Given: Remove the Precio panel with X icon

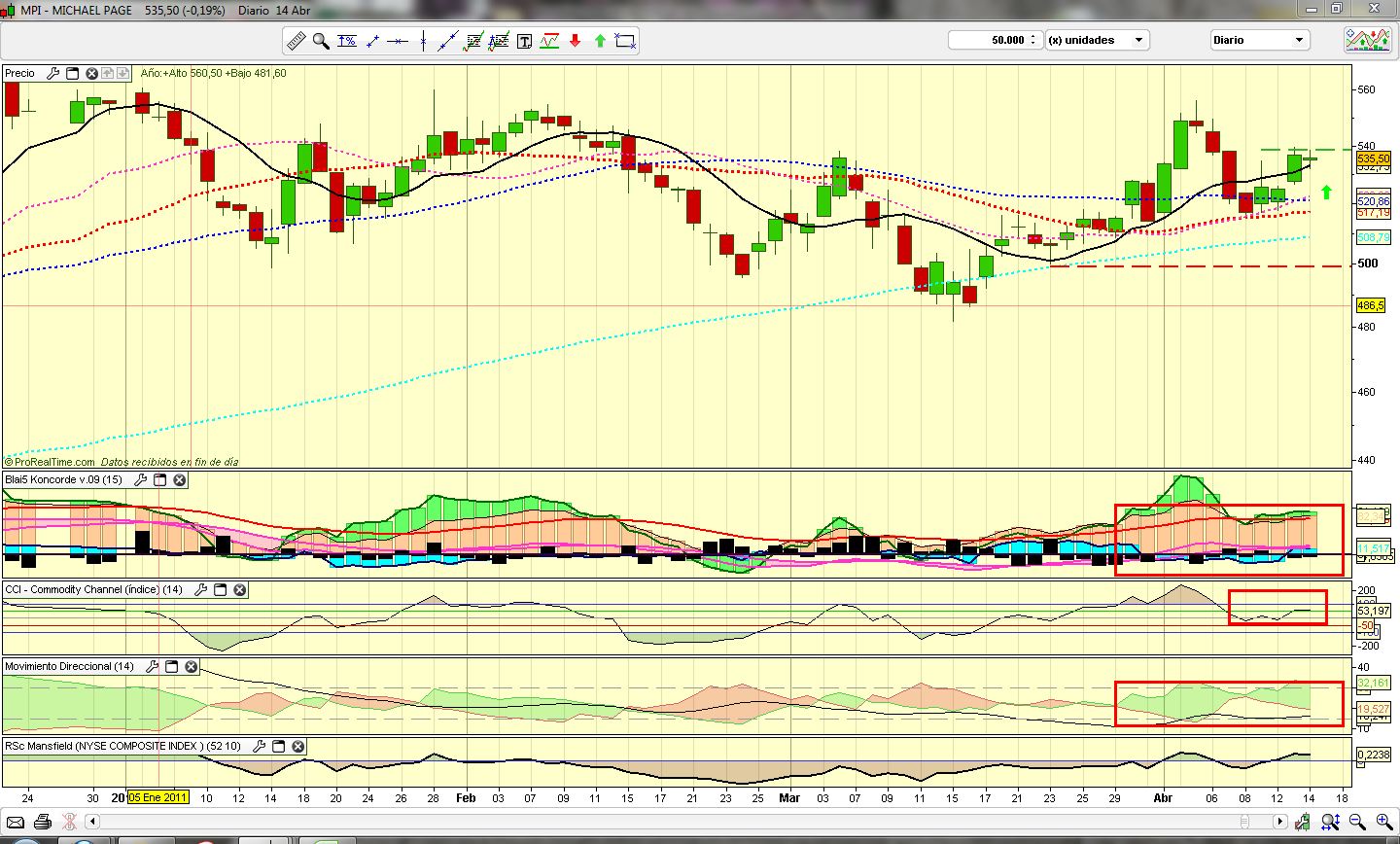Looking at the screenshot, I should click(x=92, y=73).
